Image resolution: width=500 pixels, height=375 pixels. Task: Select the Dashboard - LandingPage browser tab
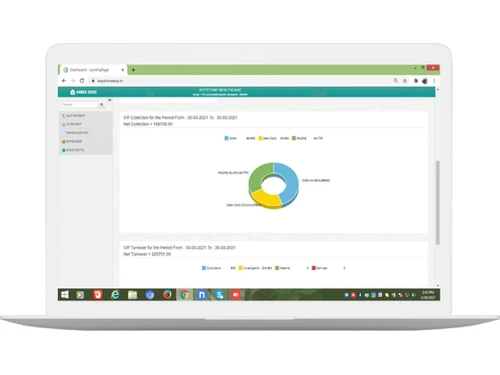(x=93, y=70)
